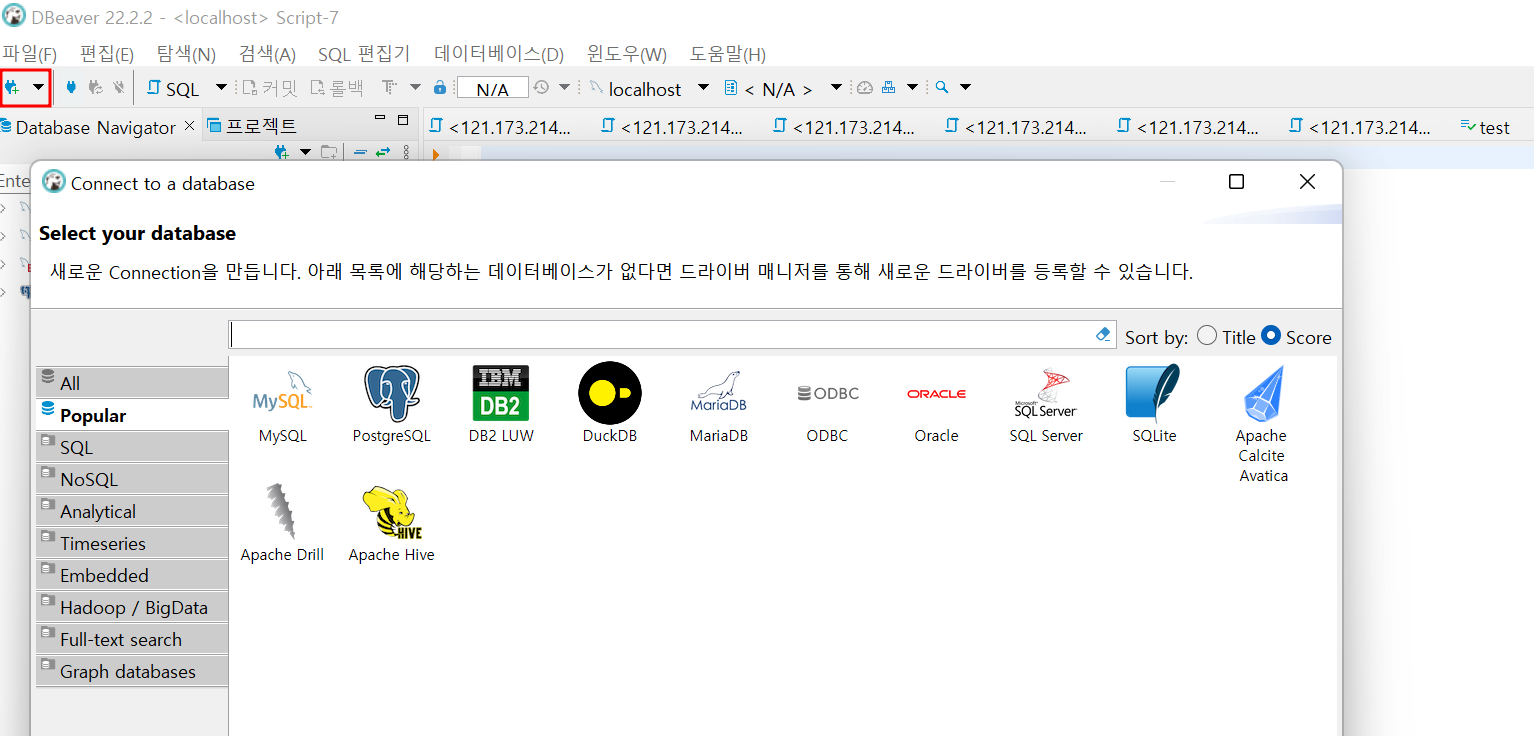The height and width of the screenshot is (736, 1534).
Task: Expand the SQL button dropdown arrow
Action: click(221, 88)
